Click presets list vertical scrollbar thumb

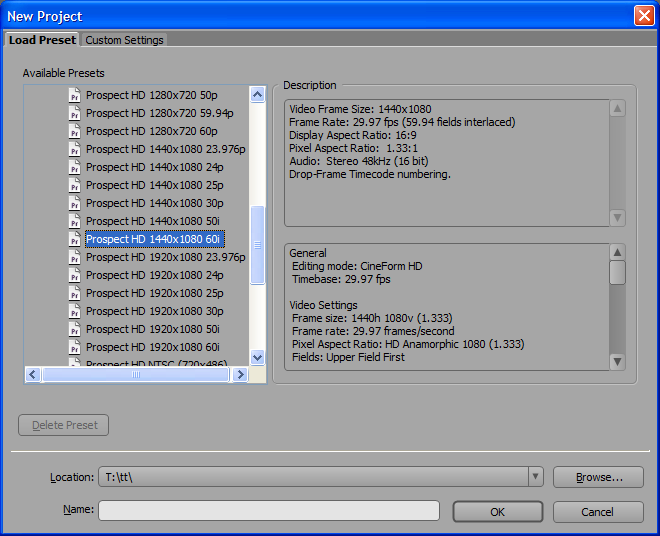point(258,245)
